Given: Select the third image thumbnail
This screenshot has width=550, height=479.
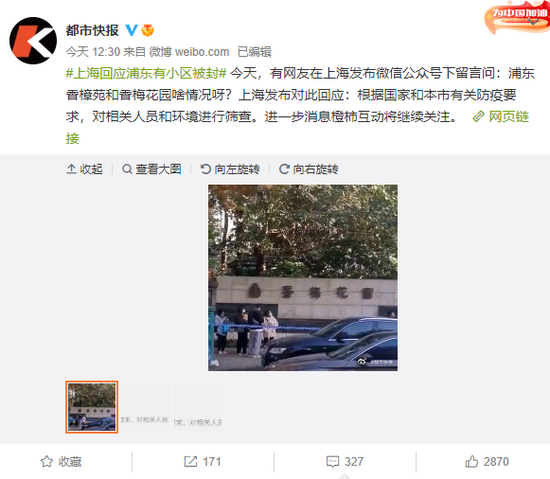Looking at the screenshot, I should pyautogui.click(x=198, y=407).
